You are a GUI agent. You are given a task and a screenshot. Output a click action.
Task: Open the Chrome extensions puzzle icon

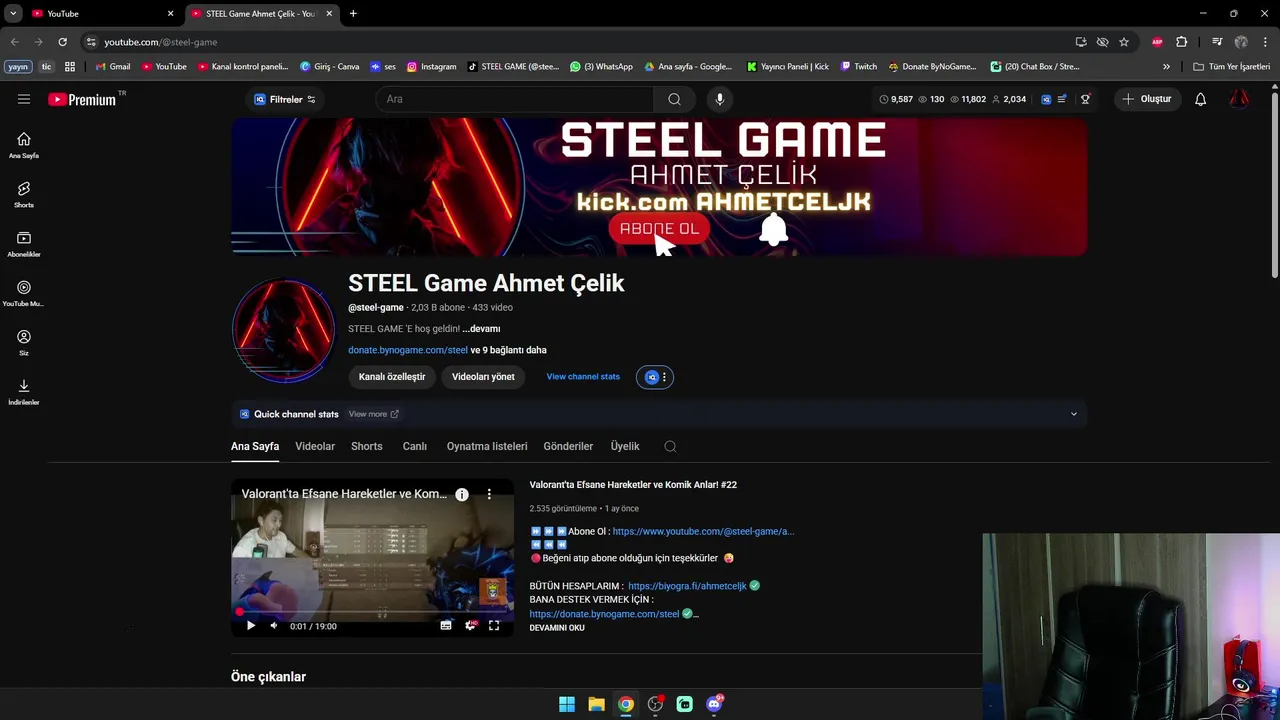[1181, 42]
